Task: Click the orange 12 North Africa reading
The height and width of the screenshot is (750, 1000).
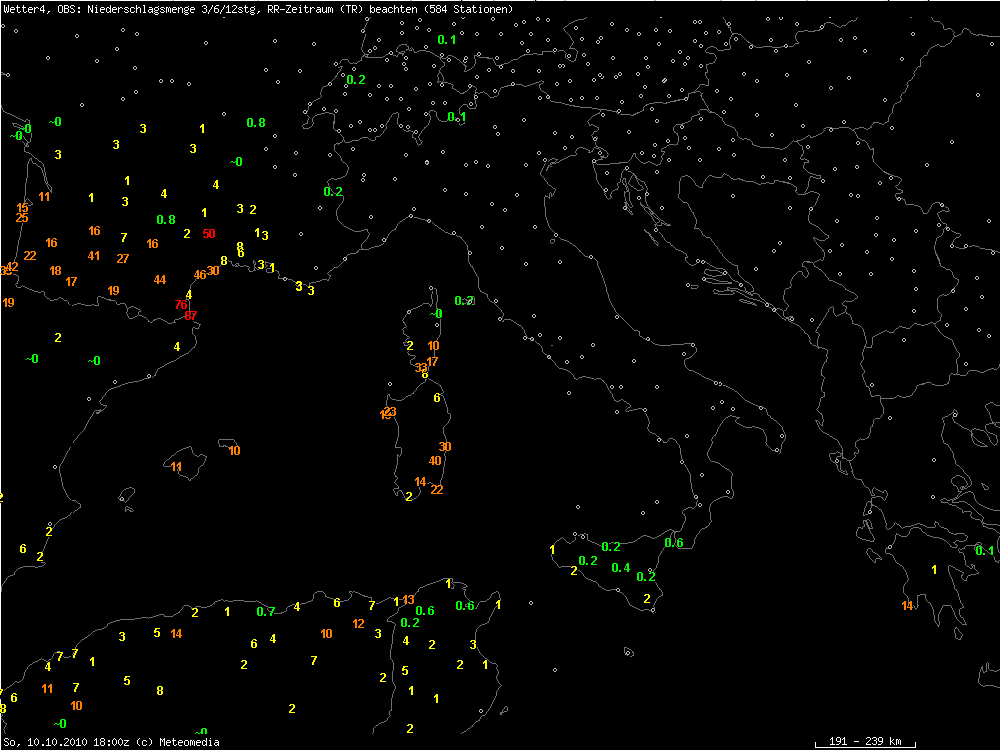Action: 359,624
